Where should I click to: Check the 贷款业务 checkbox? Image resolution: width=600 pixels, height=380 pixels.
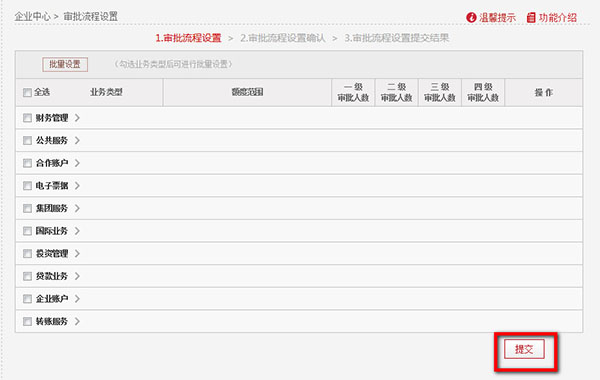[27, 276]
